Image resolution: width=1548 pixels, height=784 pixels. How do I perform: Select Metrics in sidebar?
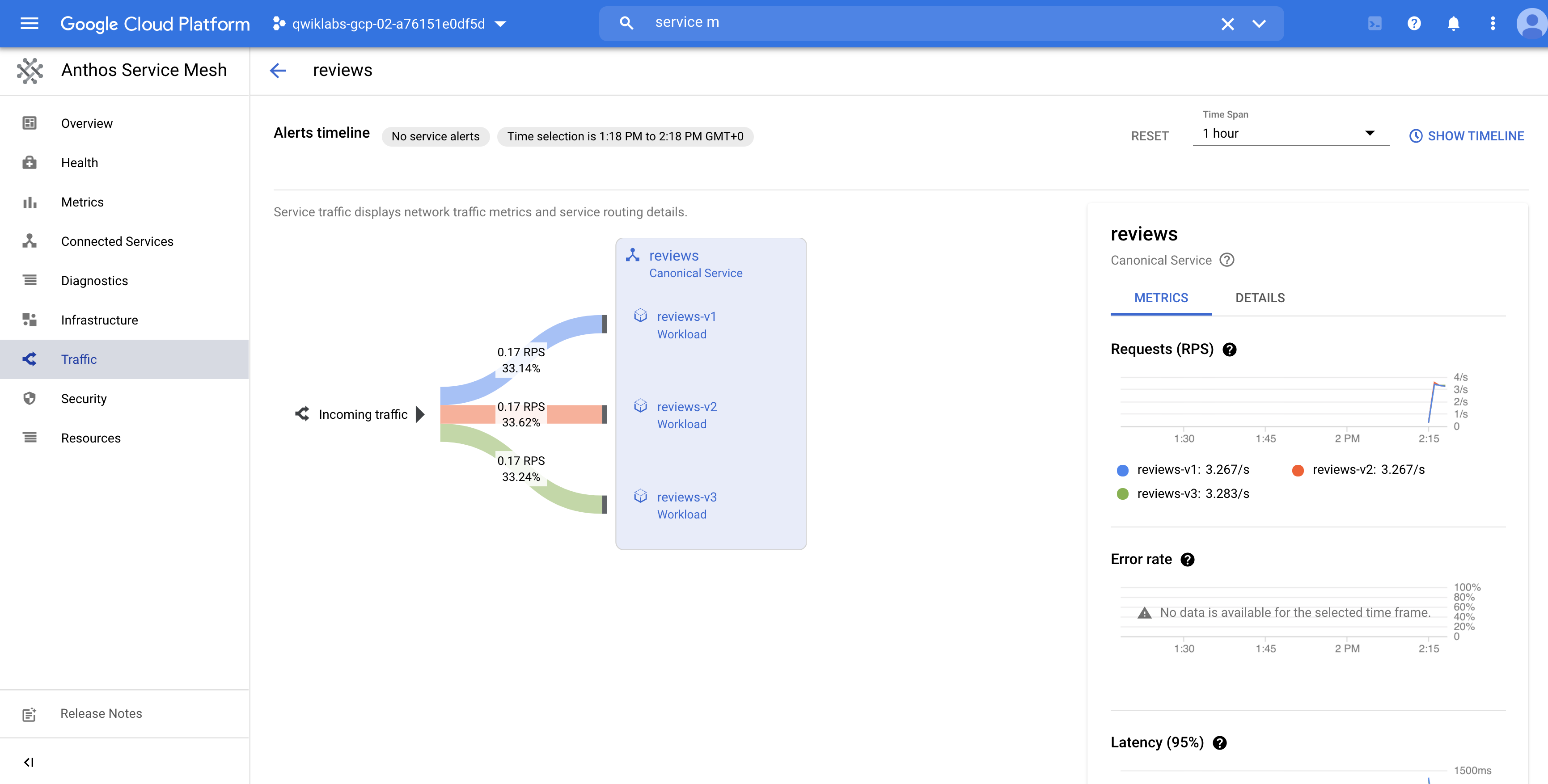[124, 202]
